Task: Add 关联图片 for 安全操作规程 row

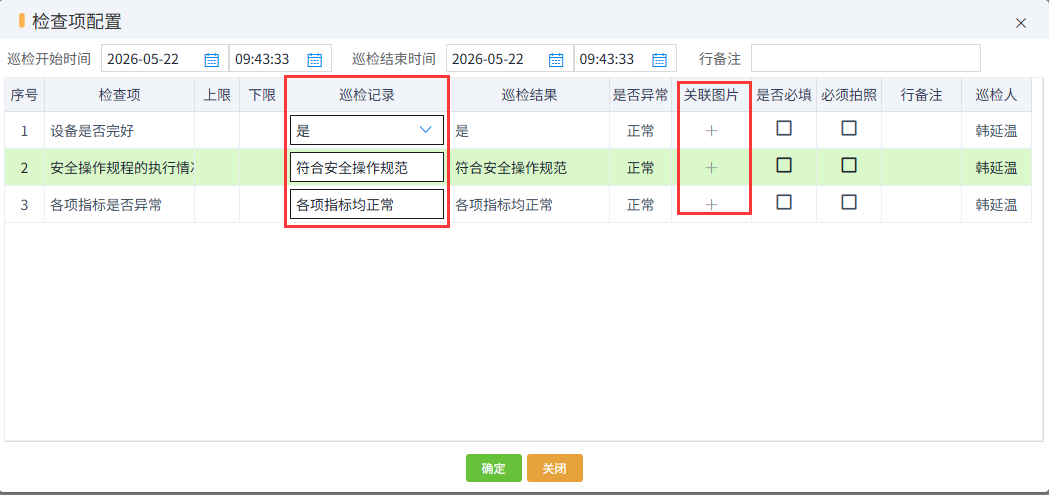Action: click(712, 168)
